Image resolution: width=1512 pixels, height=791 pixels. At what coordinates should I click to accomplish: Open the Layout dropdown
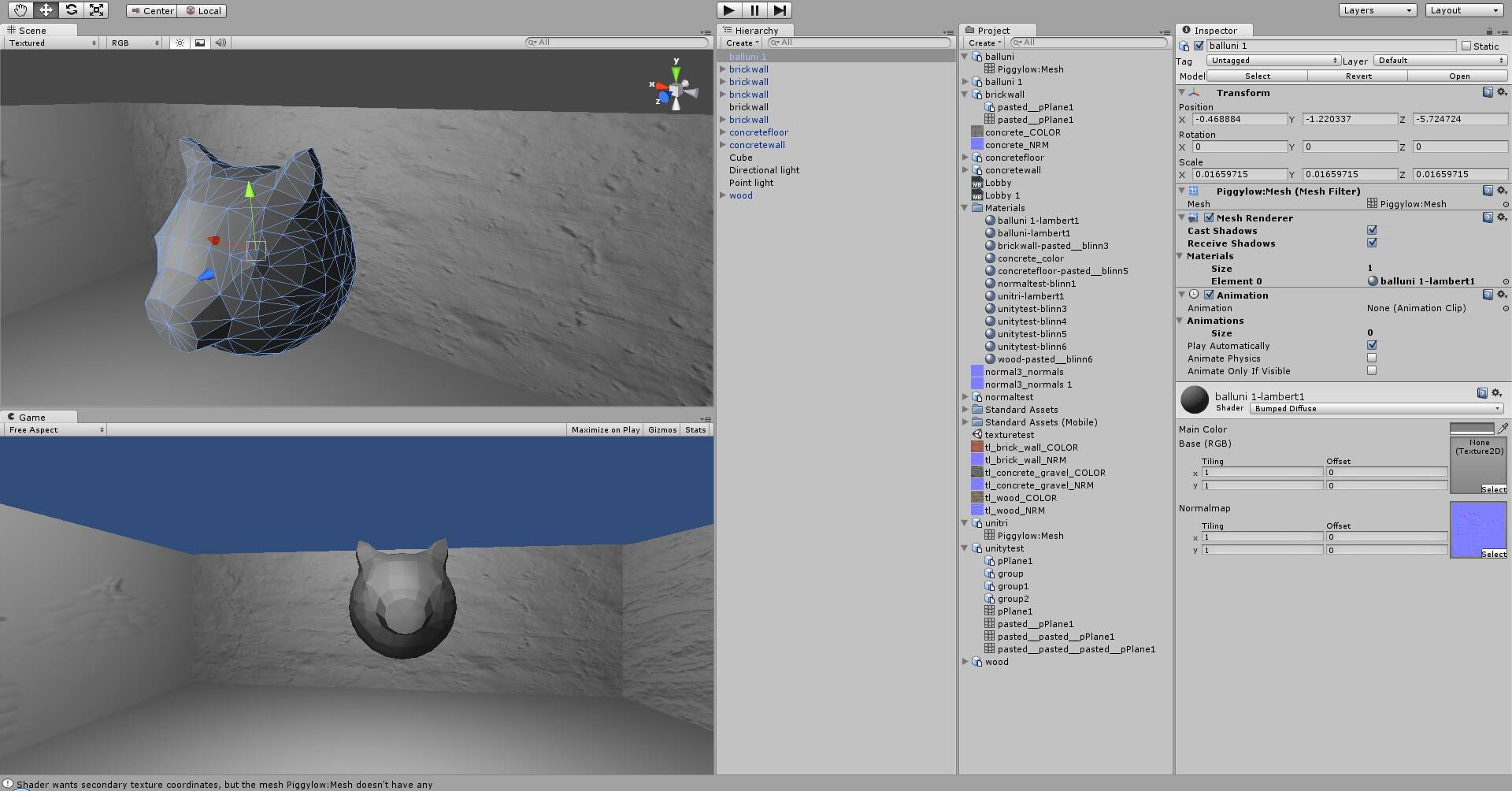point(1463,10)
